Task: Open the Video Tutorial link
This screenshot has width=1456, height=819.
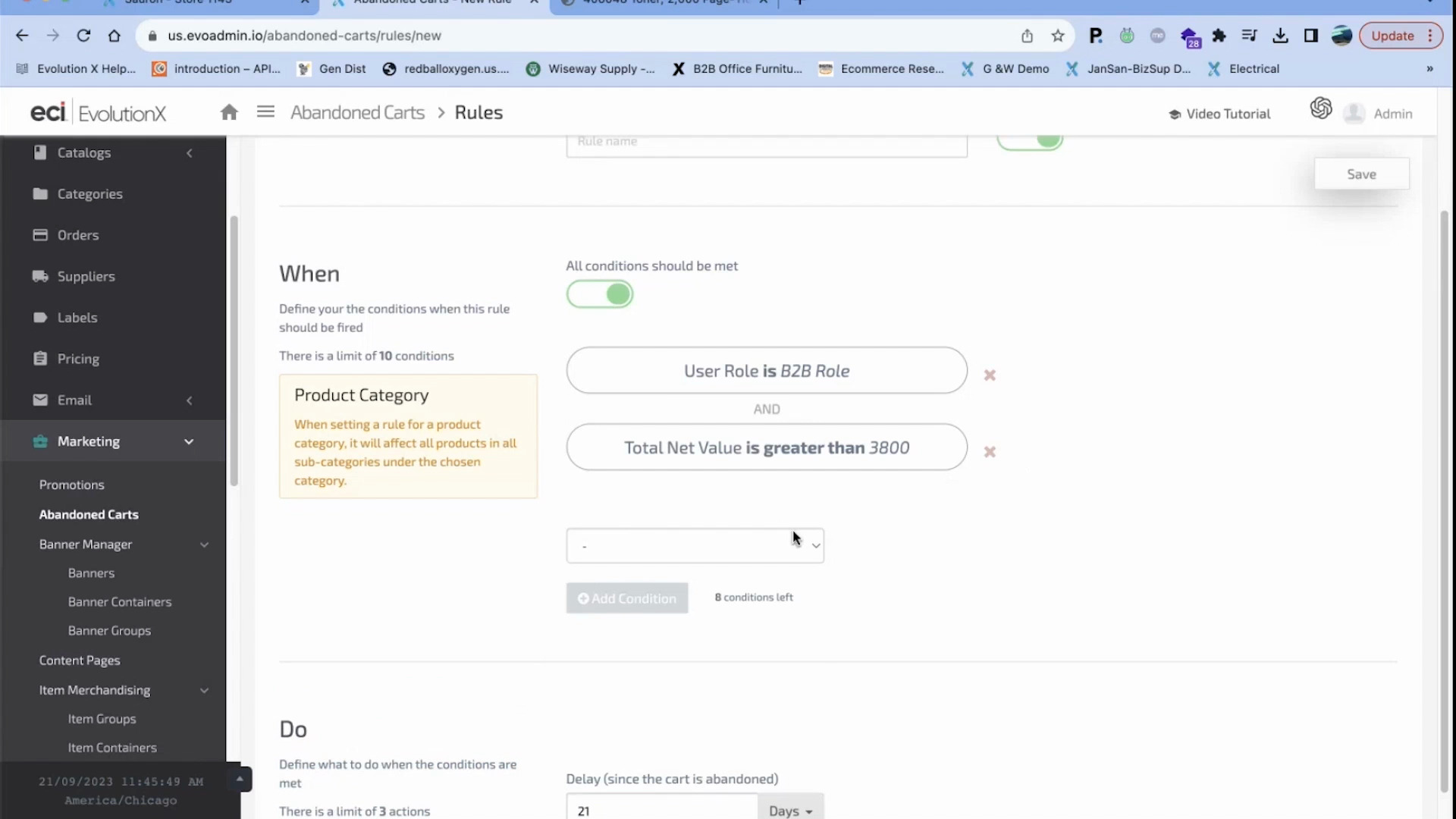Action: [x=1219, y=114]
